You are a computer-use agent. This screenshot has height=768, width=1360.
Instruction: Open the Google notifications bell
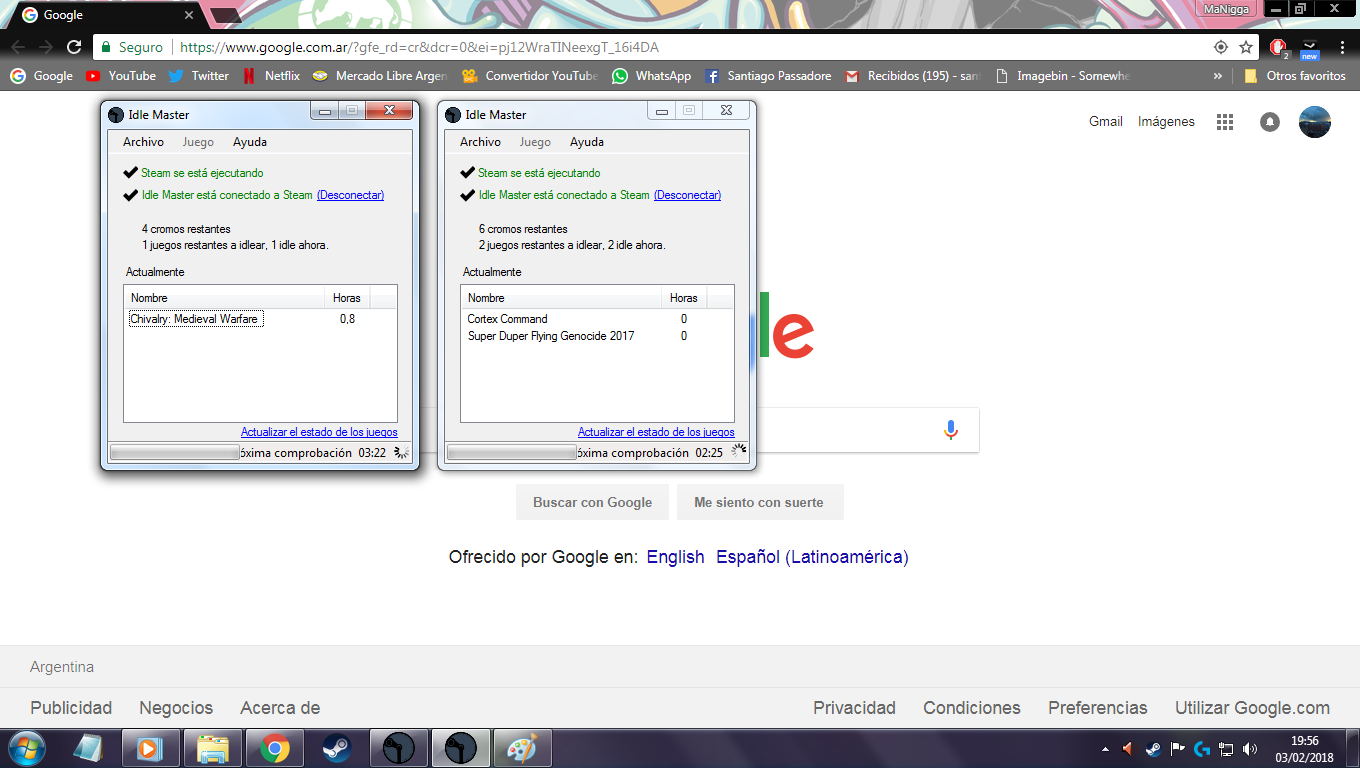click(1270, 122)
